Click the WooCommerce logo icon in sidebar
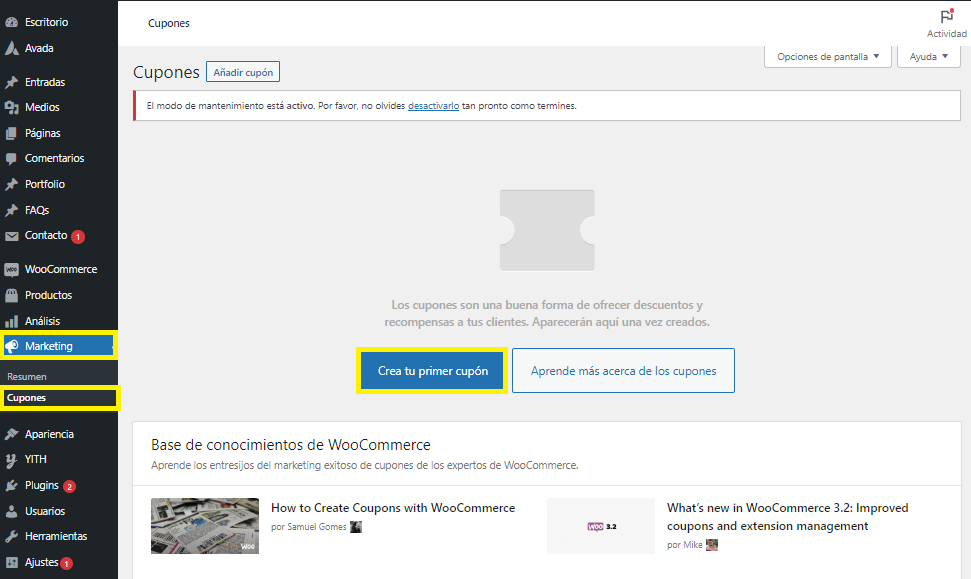 tap(12, 270)
